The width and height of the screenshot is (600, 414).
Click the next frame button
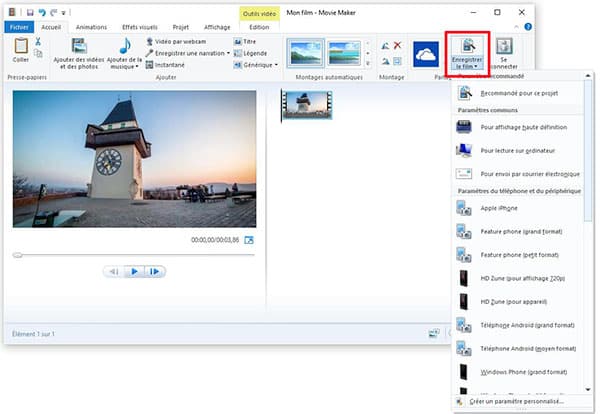point(155,271)
